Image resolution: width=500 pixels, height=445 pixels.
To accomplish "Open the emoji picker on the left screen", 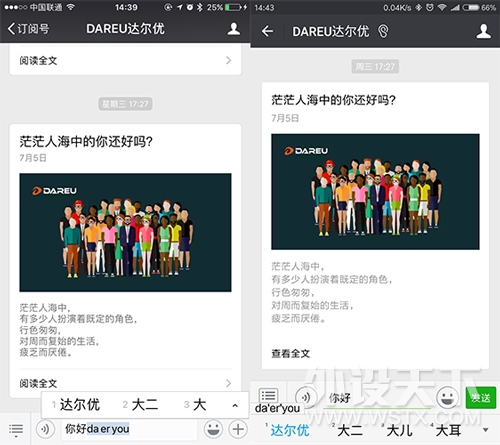I will [x=213, y=429].
